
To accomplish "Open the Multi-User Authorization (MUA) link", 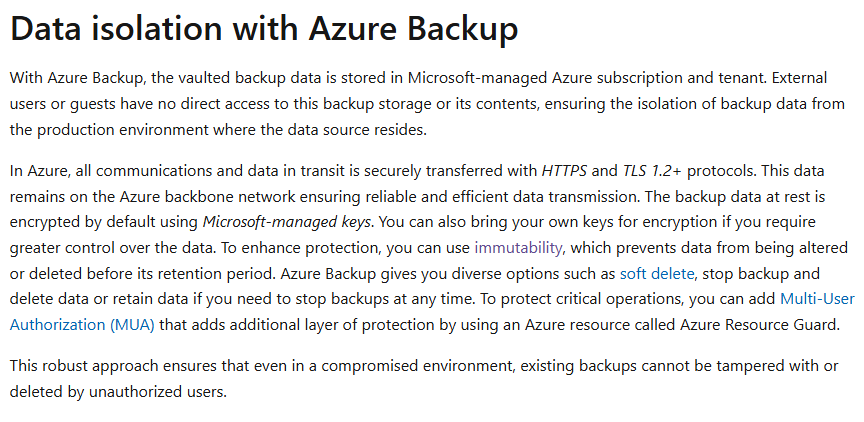I will (x=432, y=312).
